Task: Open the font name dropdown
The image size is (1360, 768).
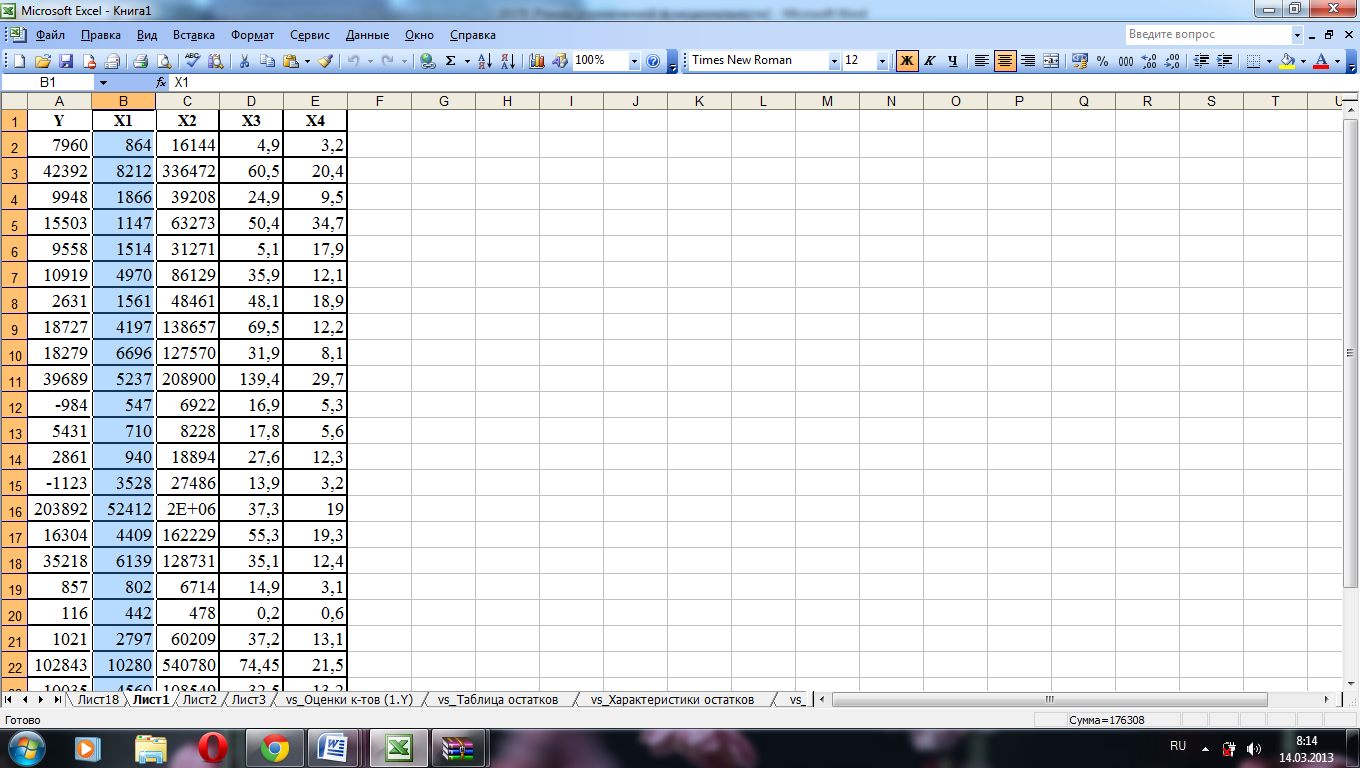Action: pyautogui.click(x=834, y=61)
